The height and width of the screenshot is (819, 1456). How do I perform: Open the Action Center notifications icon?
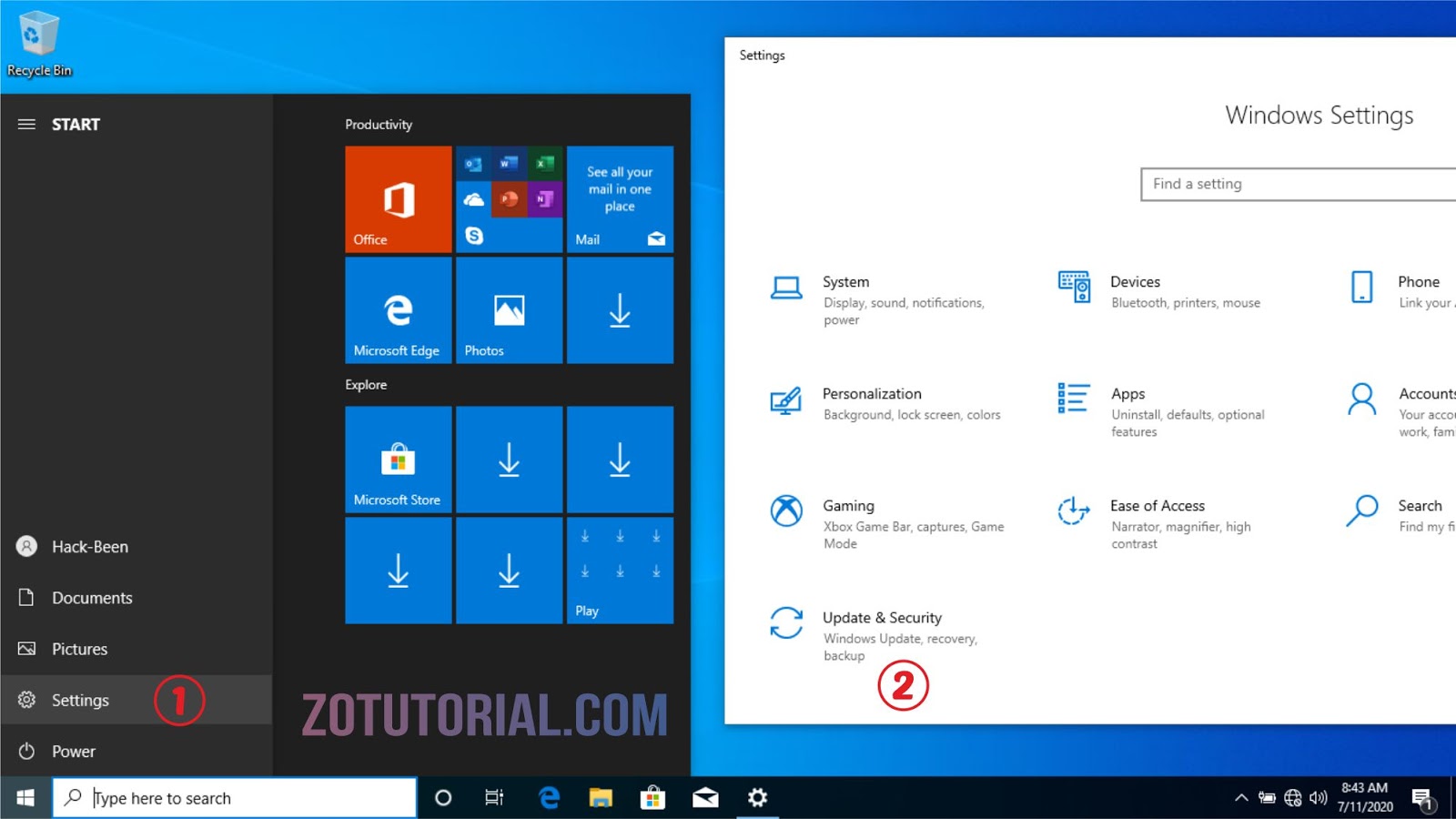tap(1423, 799)
